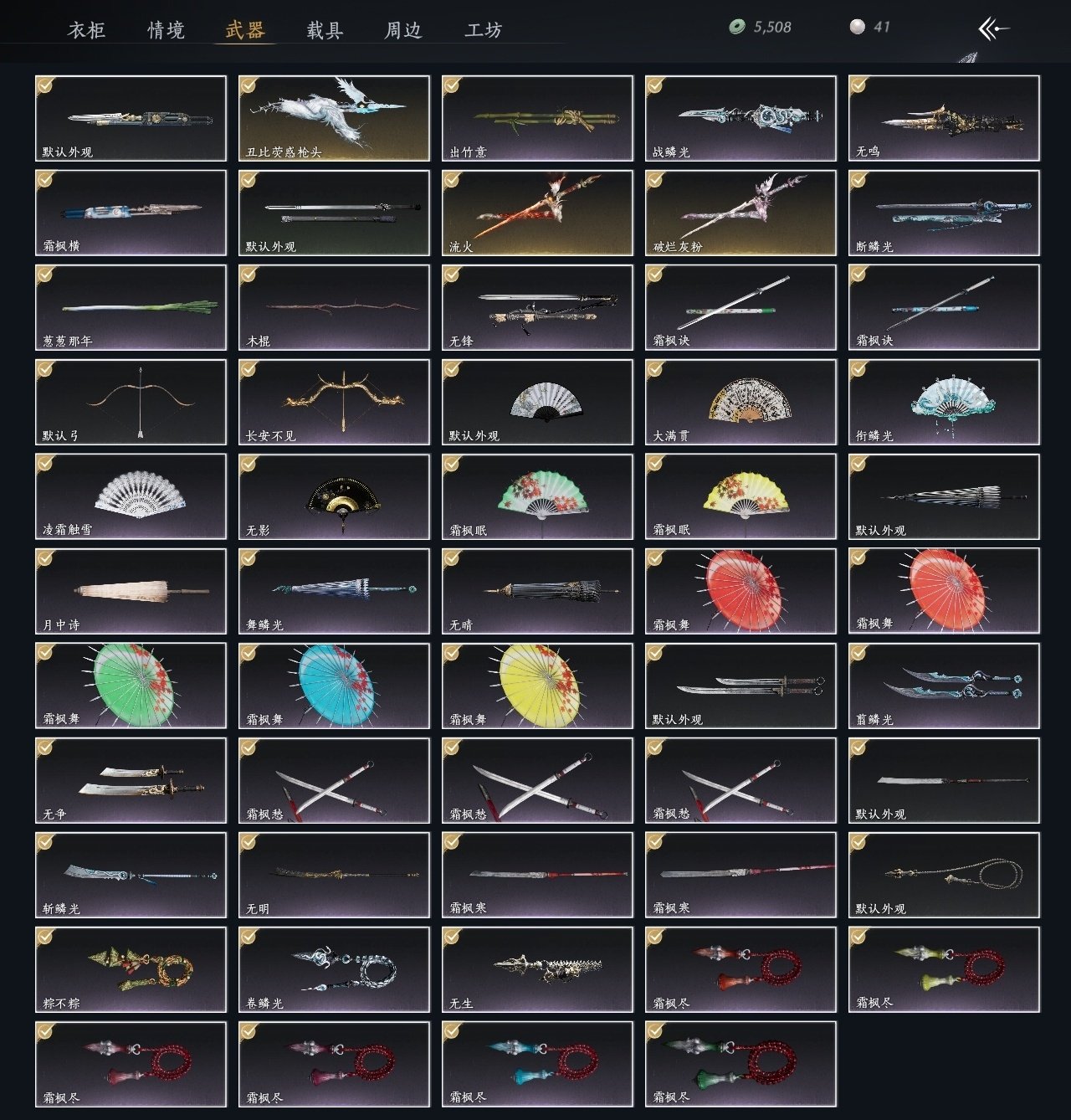
Task: Select the 棕不棕 rope dart skin
Action: (x=131, y=969)
